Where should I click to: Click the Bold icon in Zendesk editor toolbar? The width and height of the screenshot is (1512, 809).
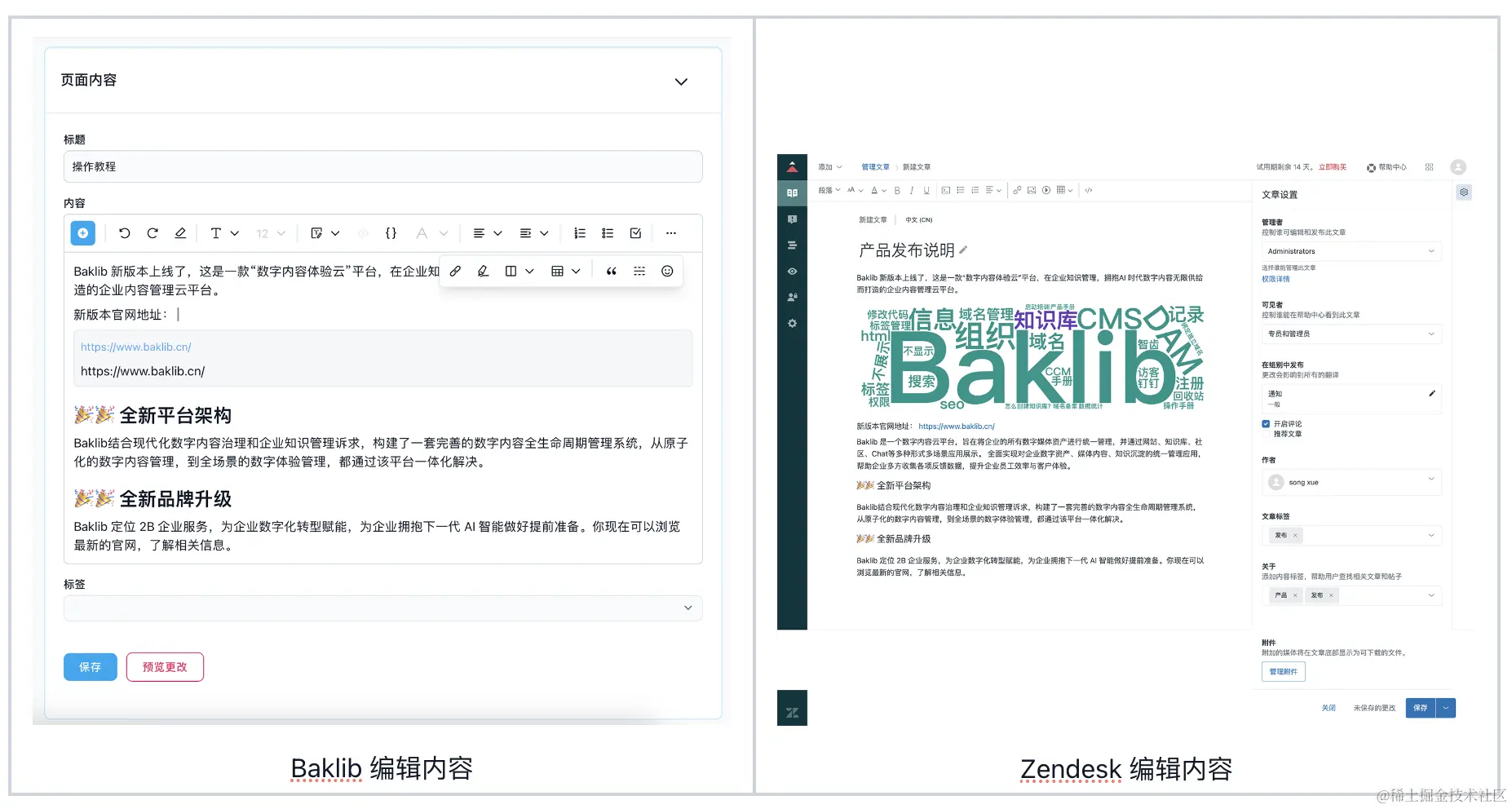pyautogui.click(x=897, y=191)
